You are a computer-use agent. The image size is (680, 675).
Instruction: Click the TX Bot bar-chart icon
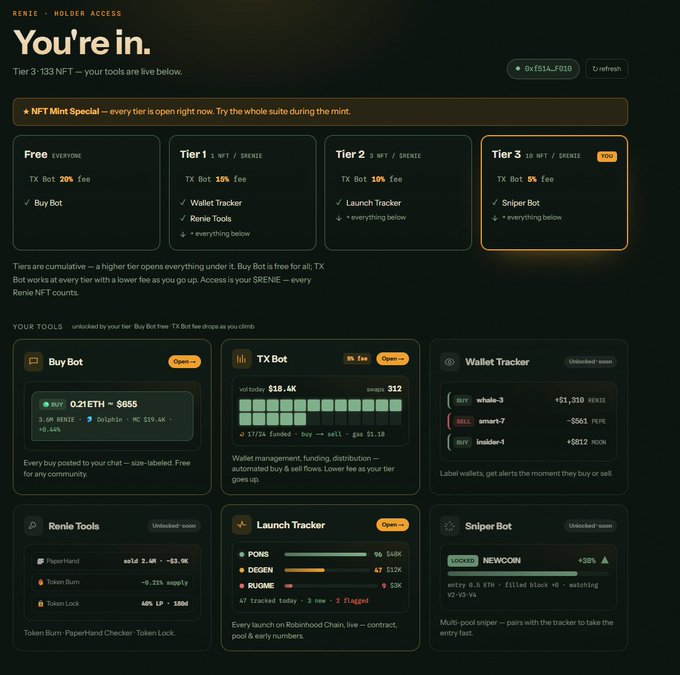coord(242,359)
